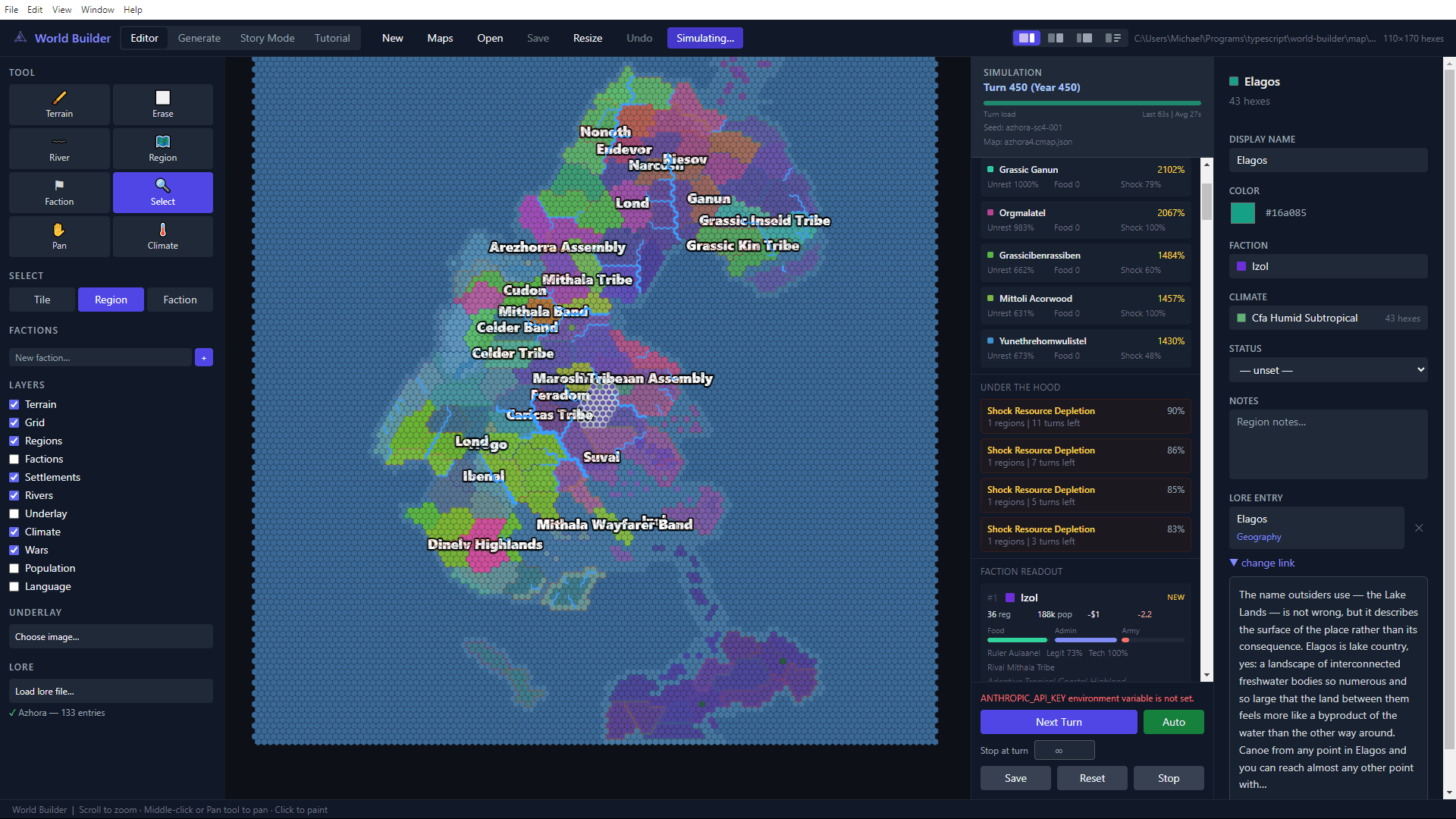This screenshot has height=819, width=1456.
Task: Click the New map button
Action: 393,38
